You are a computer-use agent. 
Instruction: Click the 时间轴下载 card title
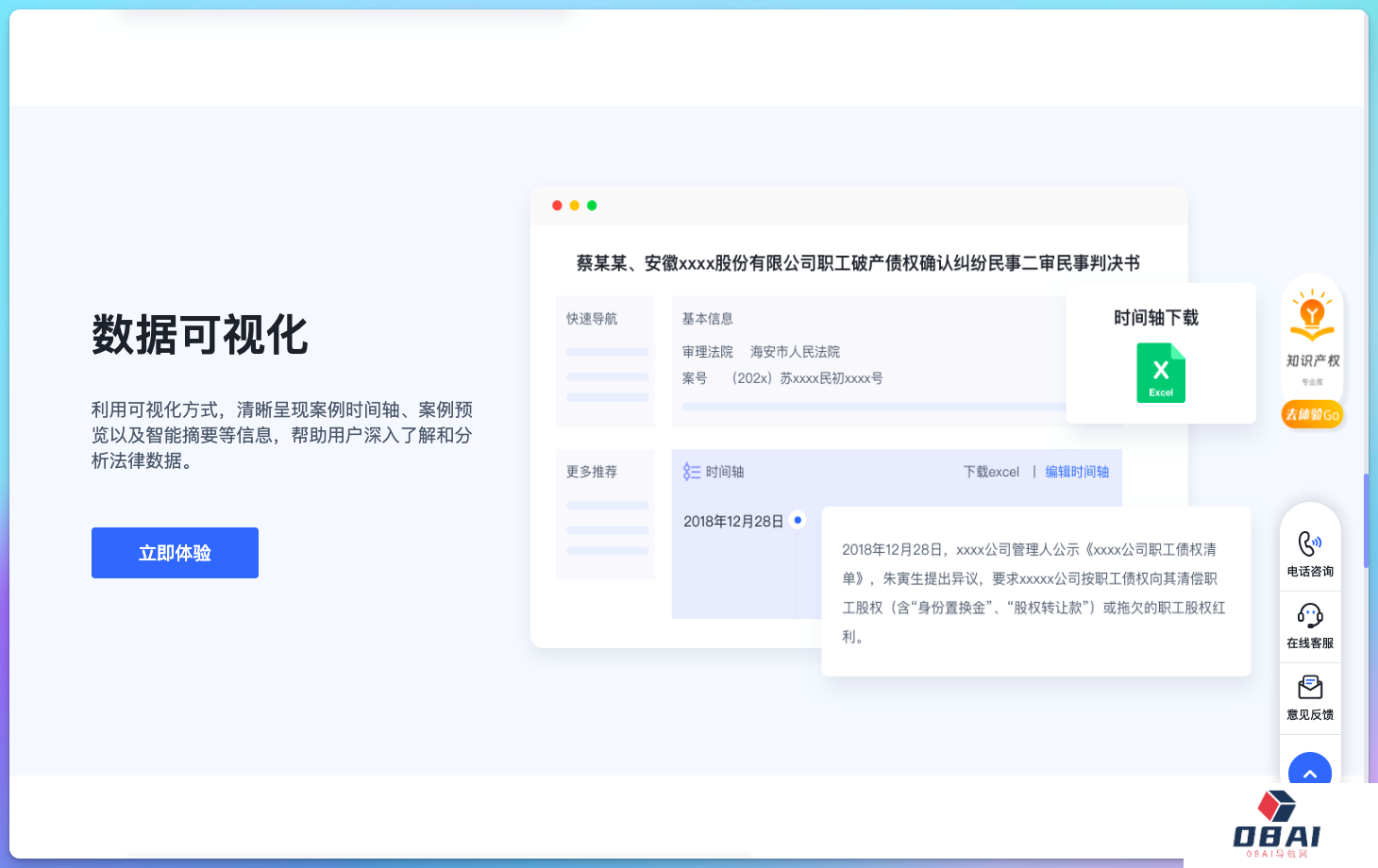(x=1156, y=318)
